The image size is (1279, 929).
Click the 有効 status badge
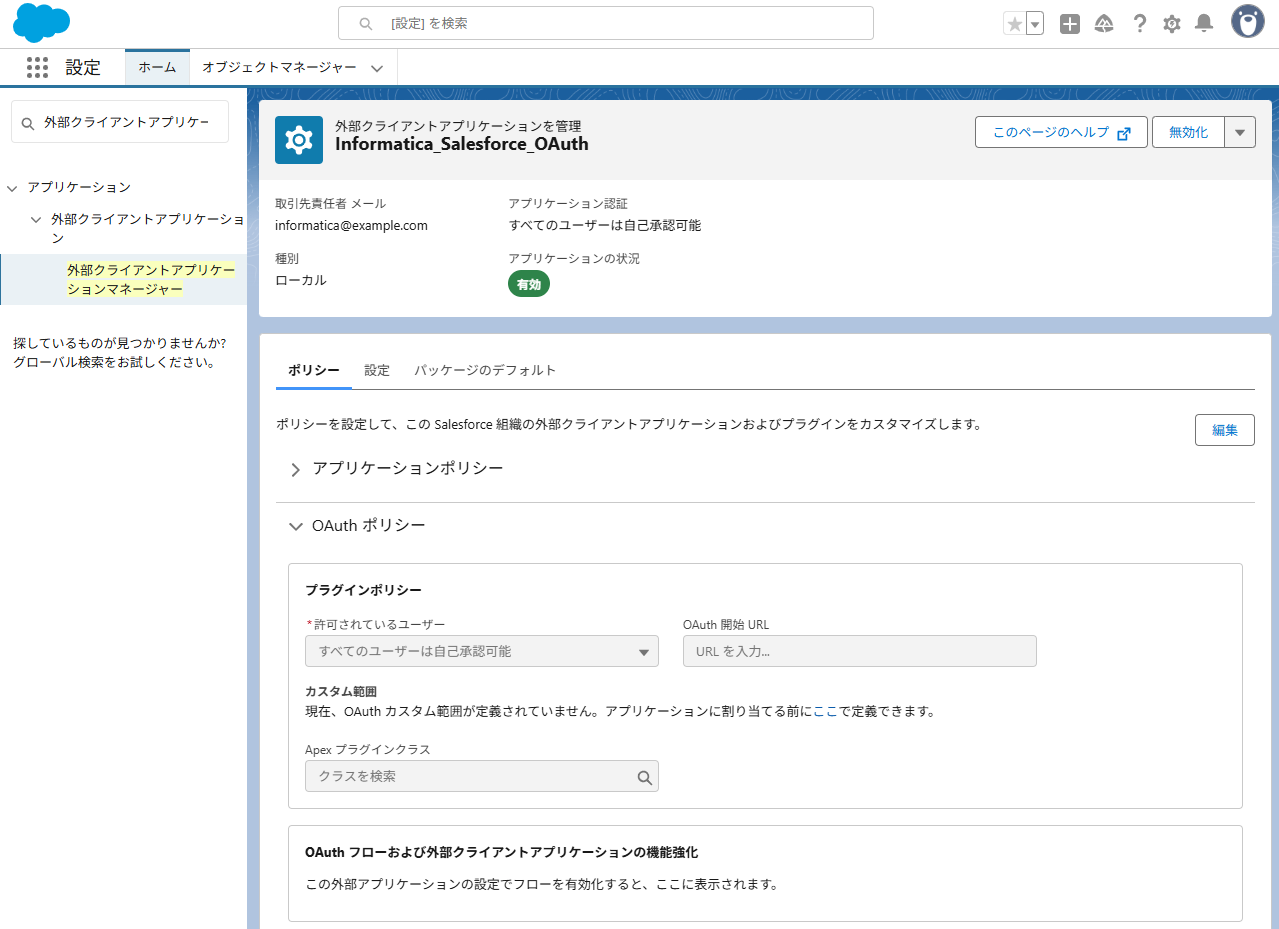point(529,284)
